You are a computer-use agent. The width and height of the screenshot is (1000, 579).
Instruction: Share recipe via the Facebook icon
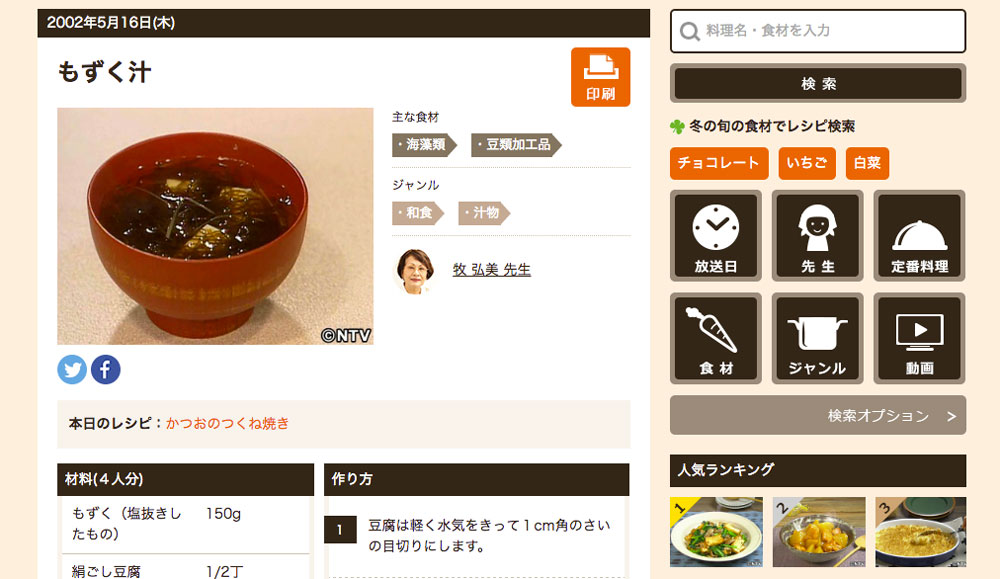[105, 369]
